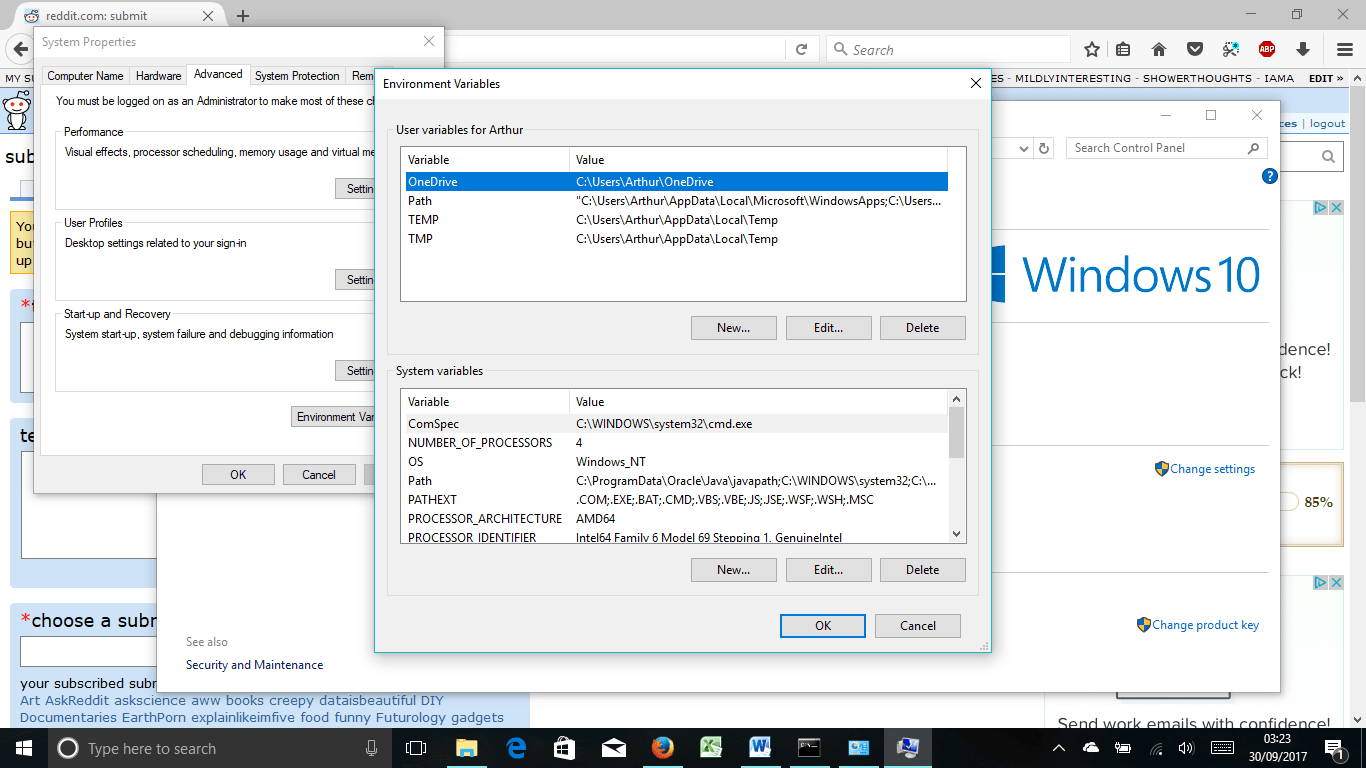Click Delete under System variables
The image size is (1366, 768).
(923, 570)
